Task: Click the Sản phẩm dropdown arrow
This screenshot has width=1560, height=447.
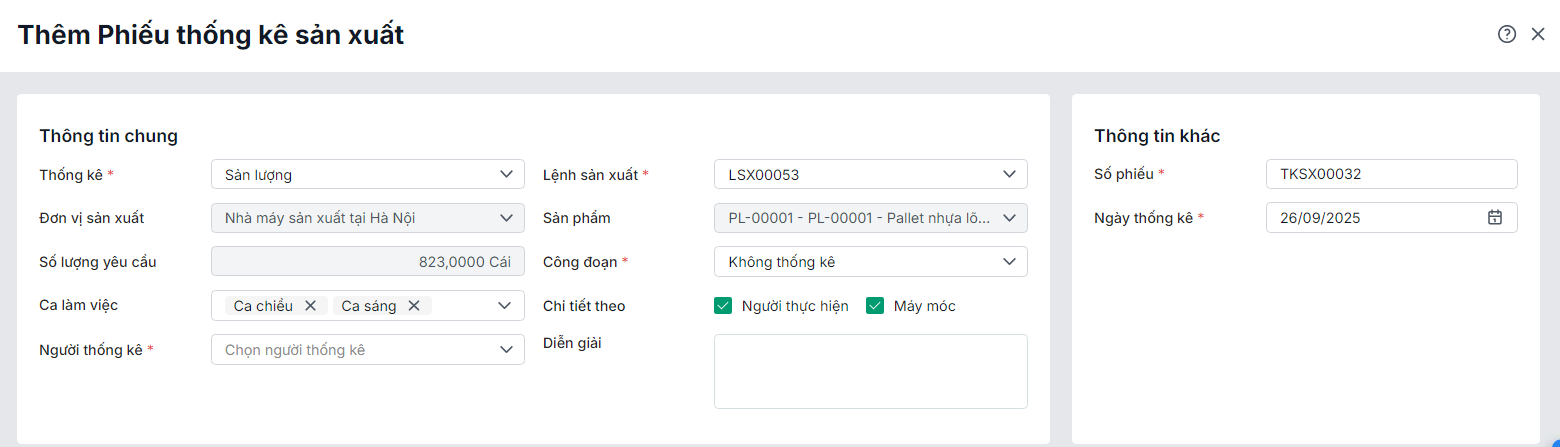Action: pyautogui.click(x=1008, y=218)
